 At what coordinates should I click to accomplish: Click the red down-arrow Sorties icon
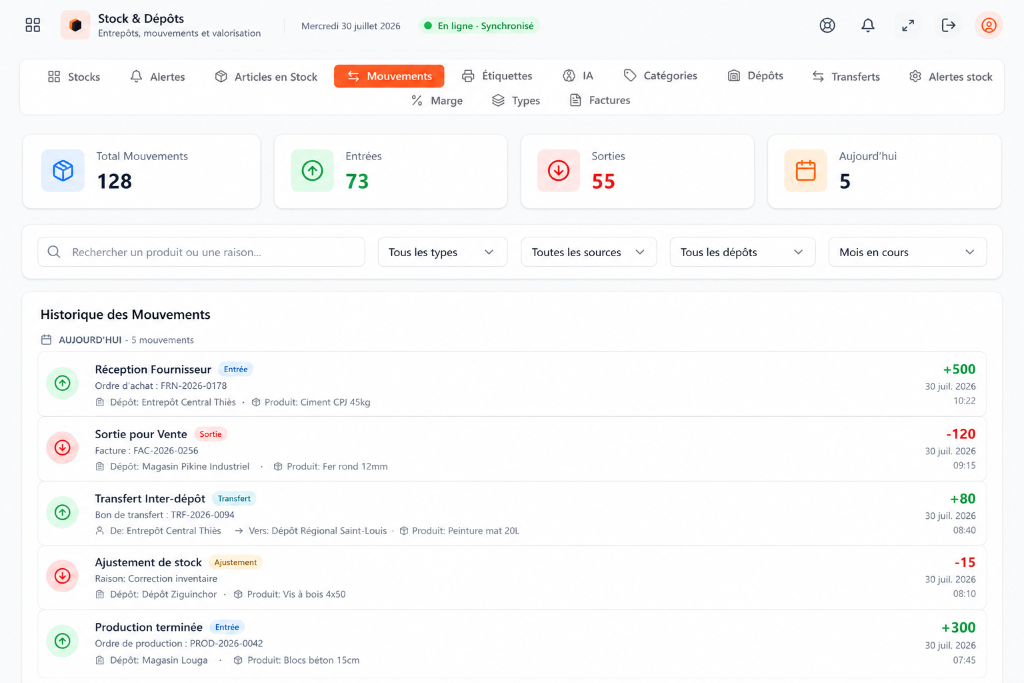coord(558,170)
